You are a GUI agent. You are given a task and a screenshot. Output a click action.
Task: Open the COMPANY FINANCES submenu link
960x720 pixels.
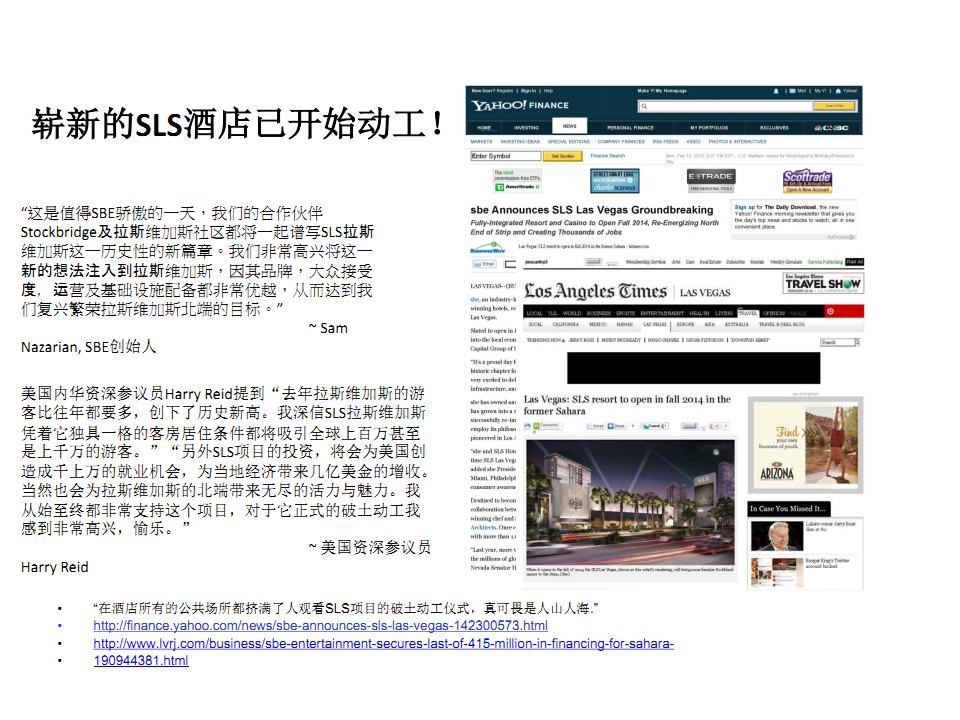coord(621,141)
